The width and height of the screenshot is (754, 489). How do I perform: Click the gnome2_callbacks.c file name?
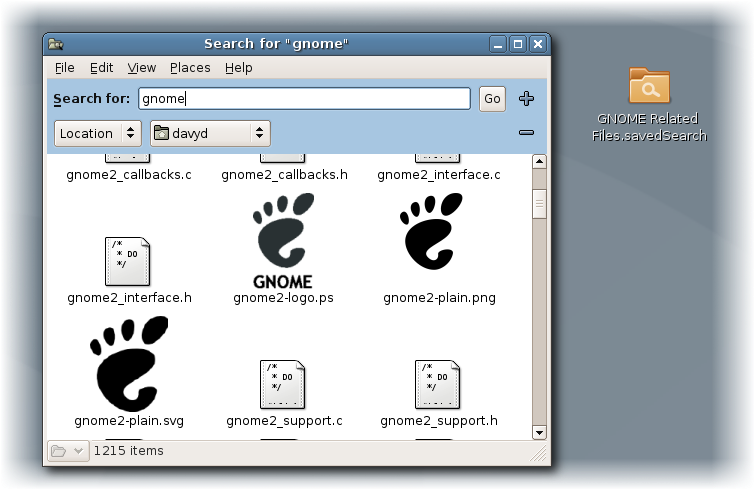tap(129, 175)
